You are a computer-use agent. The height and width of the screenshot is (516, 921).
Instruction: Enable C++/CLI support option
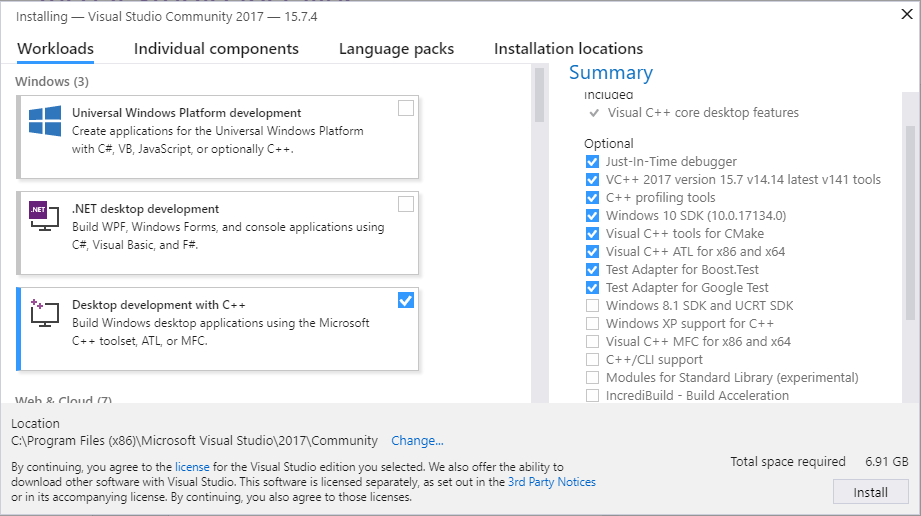[593, 360]
